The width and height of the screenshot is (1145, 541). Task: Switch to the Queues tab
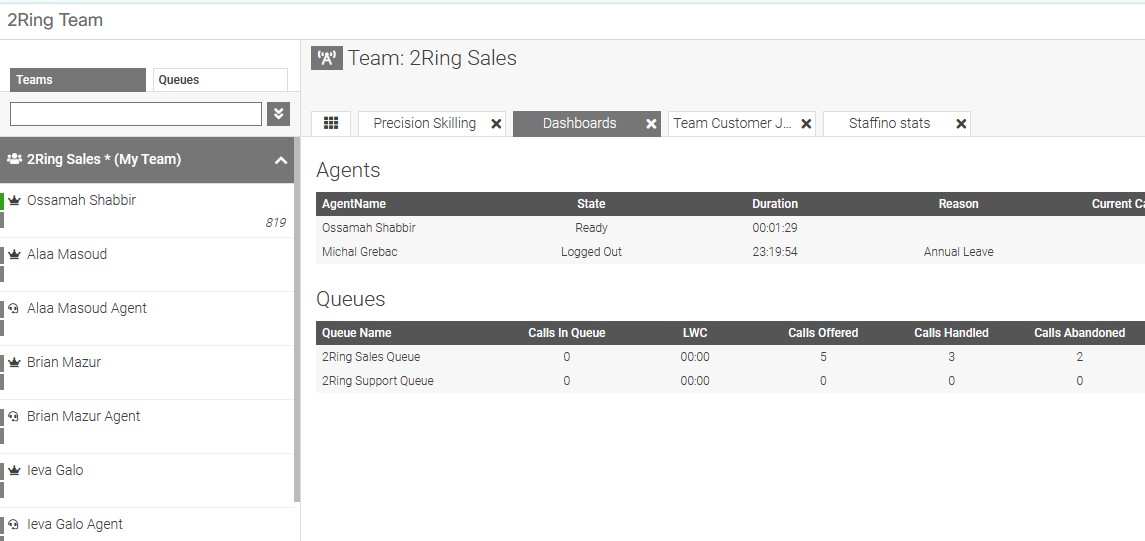coord(220,80)
